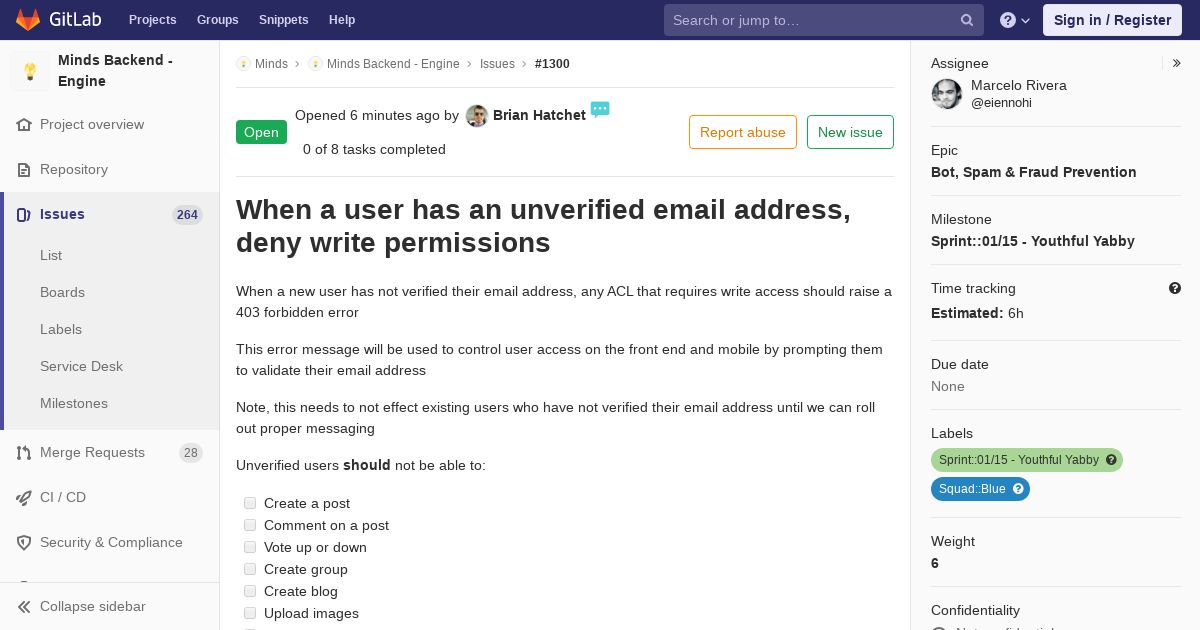Image resolution: width=1200 pixels, height=630 pixels.
Task: Check the Vote up or down task
Action: pyautogui.click(x=250, y=547)
